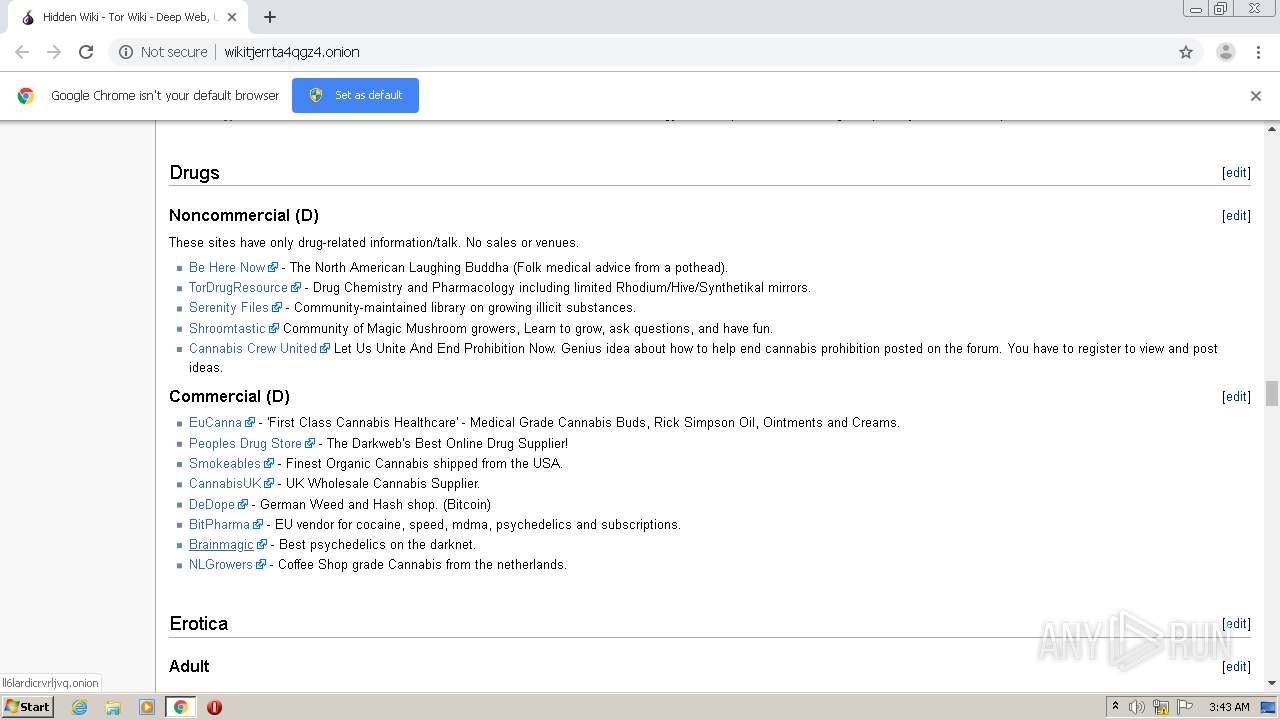Open the BitPharma link
Screen dimensions: 1280x720
tap(219, 524)
